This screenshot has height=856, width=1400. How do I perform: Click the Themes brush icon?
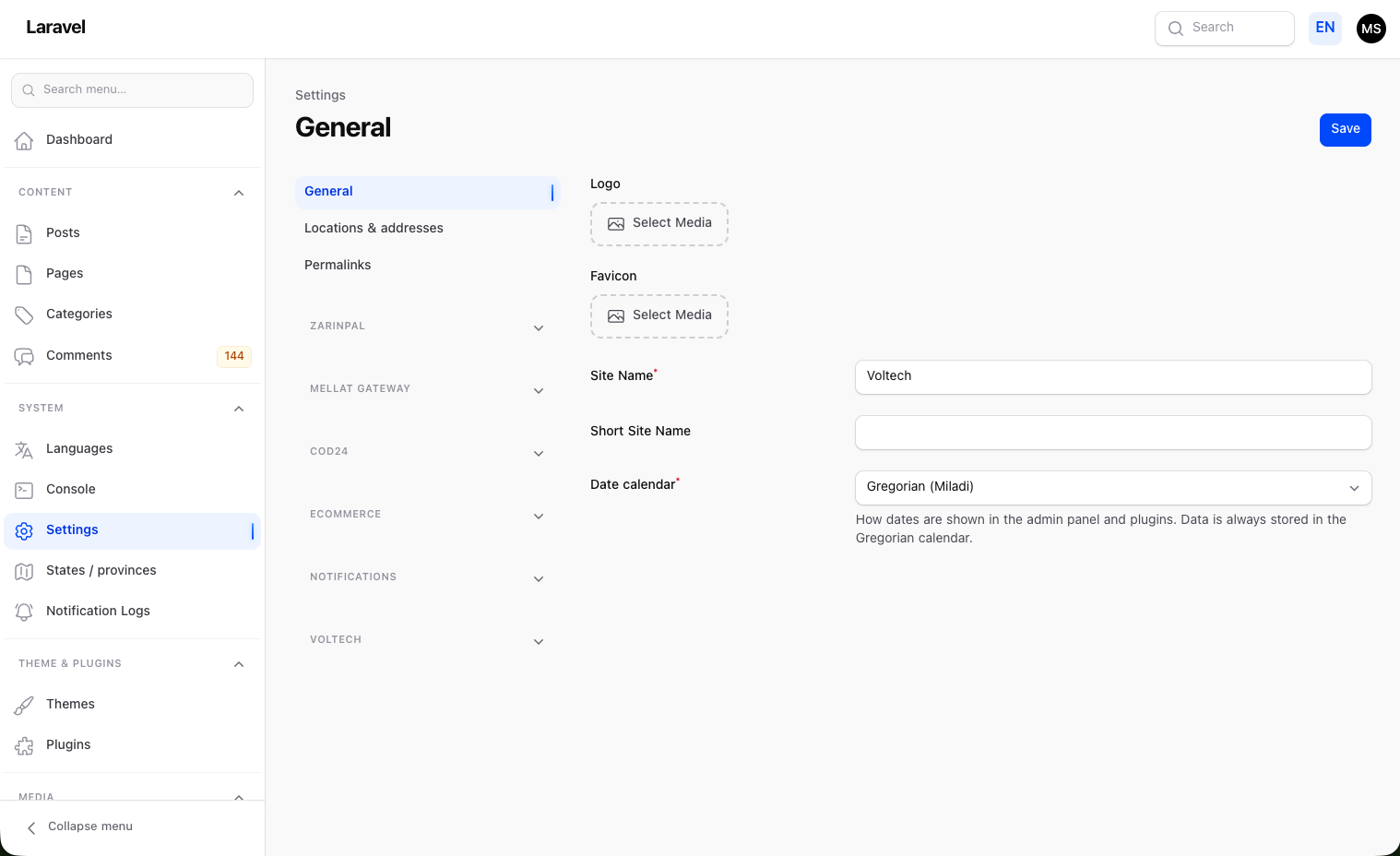(x=24, y=705)
